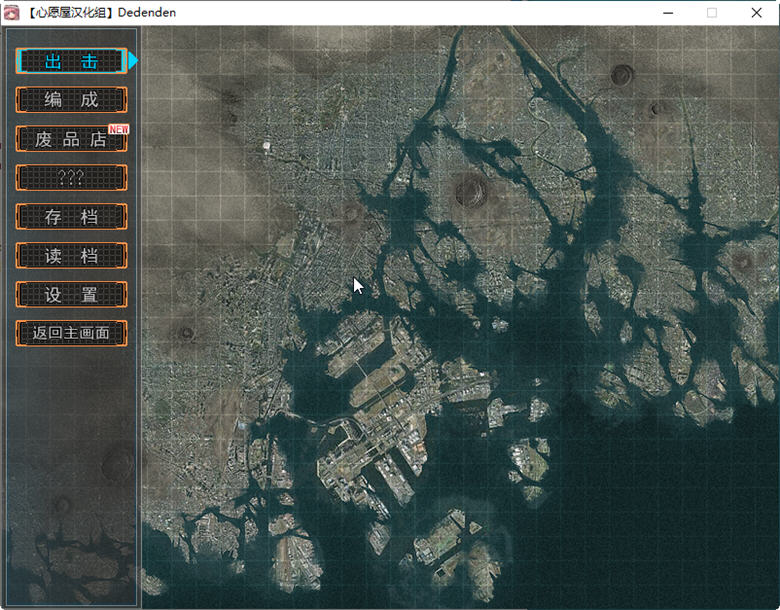Click the crater at the map's top right
Image resolution: width=780 pixels, height=610 pixels.
[x=622, y=74]
